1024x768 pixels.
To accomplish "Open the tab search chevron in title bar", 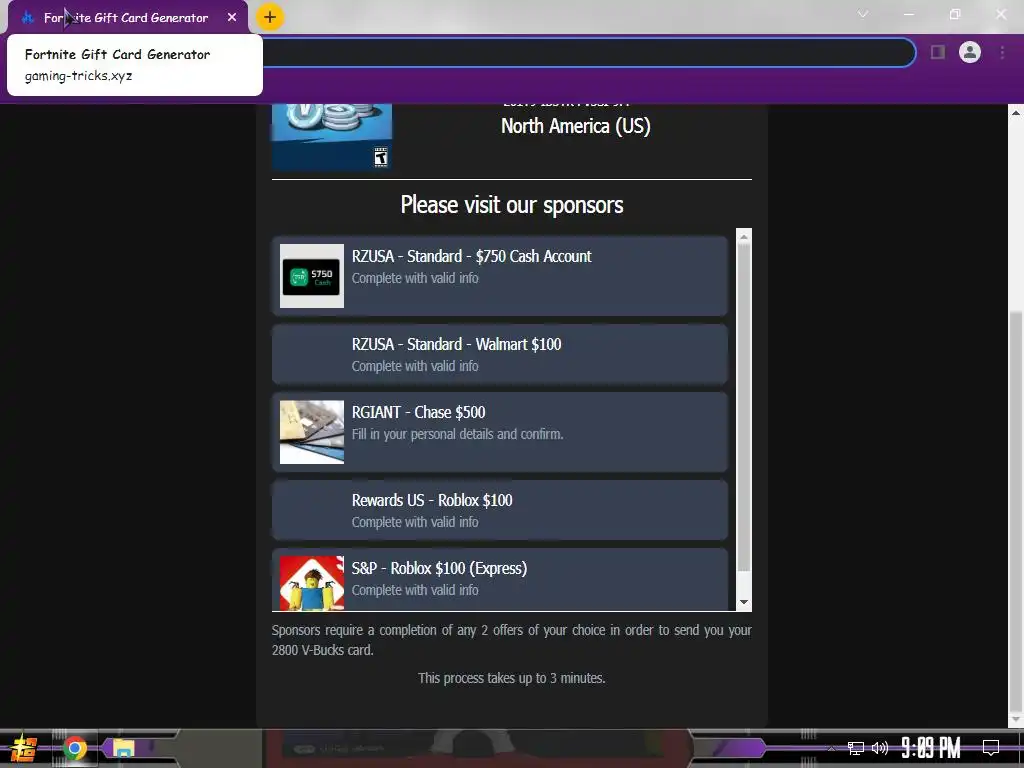I will click(863, 14).
